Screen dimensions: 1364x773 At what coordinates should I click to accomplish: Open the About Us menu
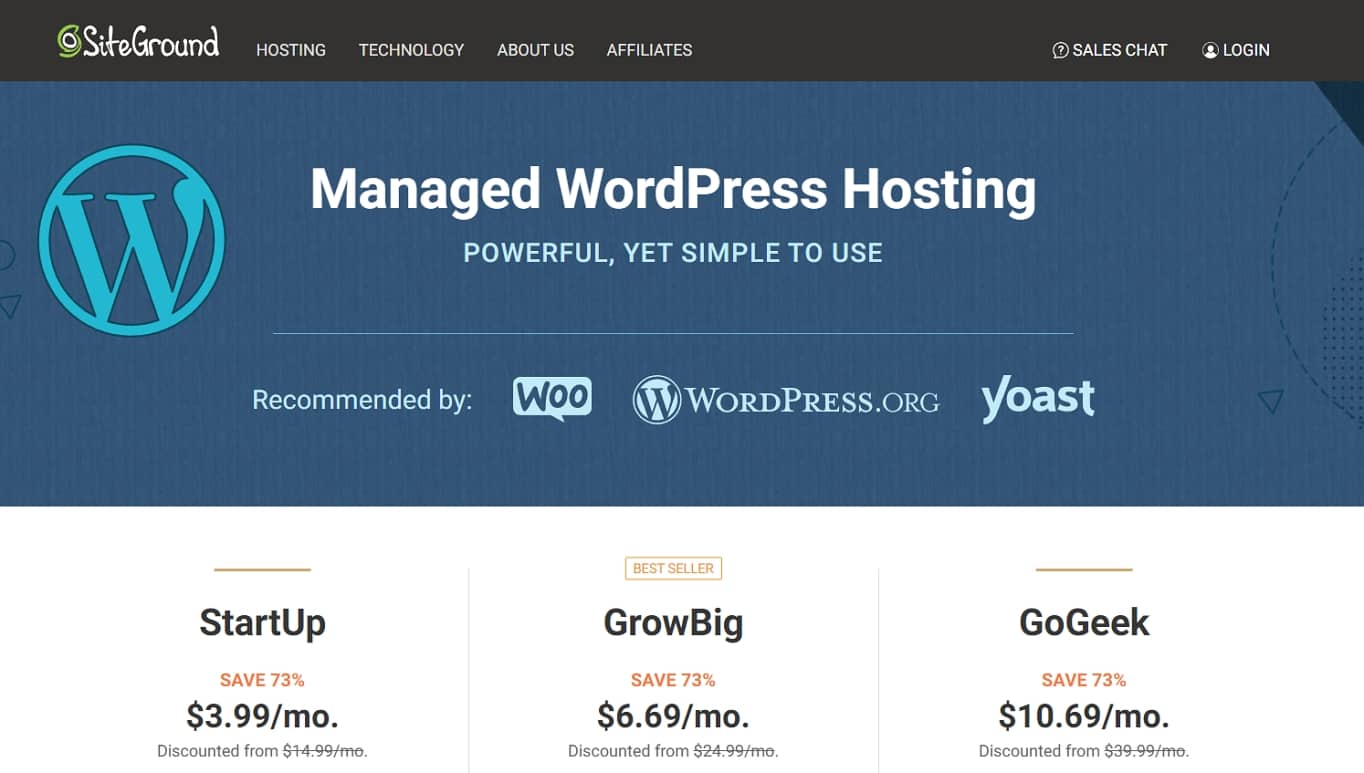[535, 50]
